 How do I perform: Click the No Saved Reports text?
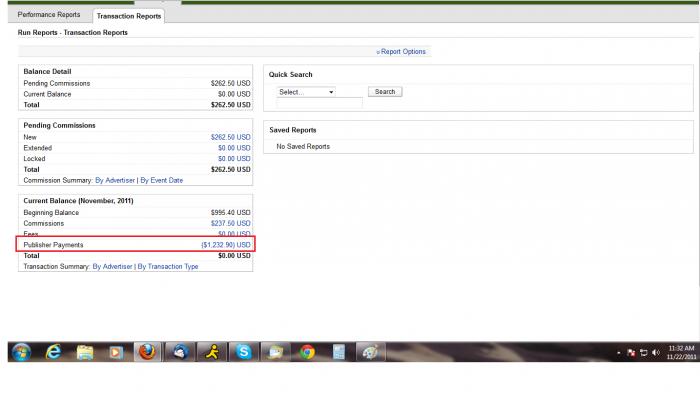303,146
